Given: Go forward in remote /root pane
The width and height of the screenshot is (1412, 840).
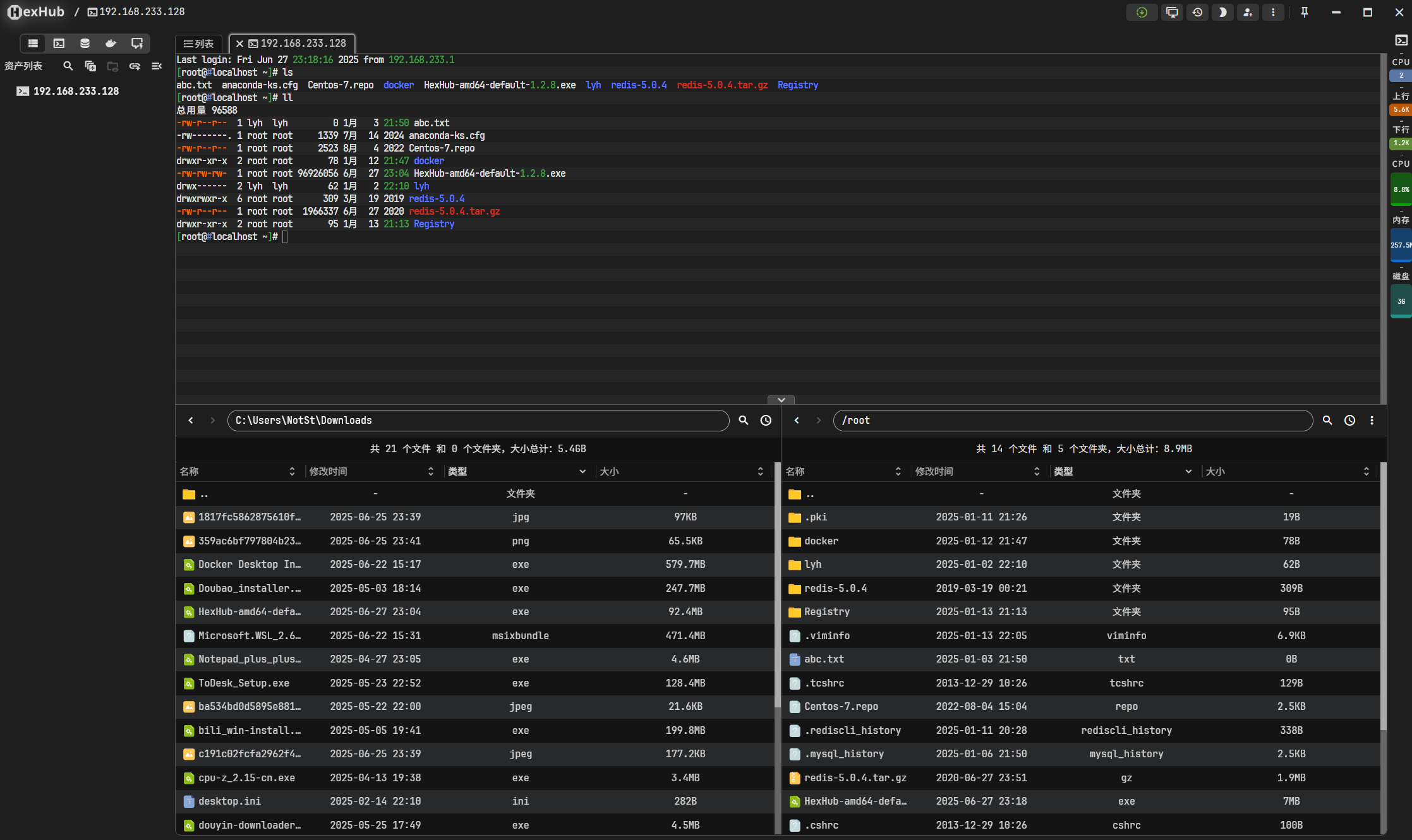Looking at the screenshot, I should tap(818, 420).
